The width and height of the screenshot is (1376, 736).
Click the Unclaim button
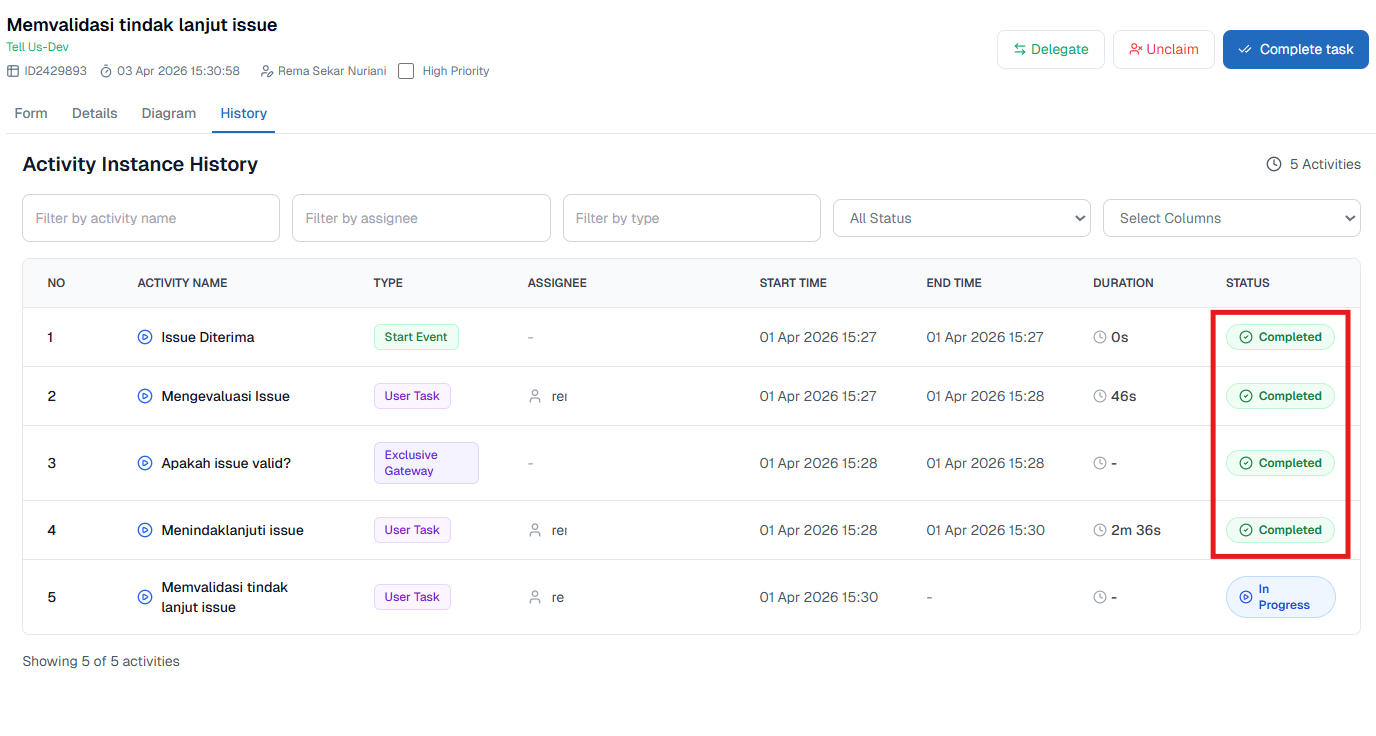(1163, 49)
